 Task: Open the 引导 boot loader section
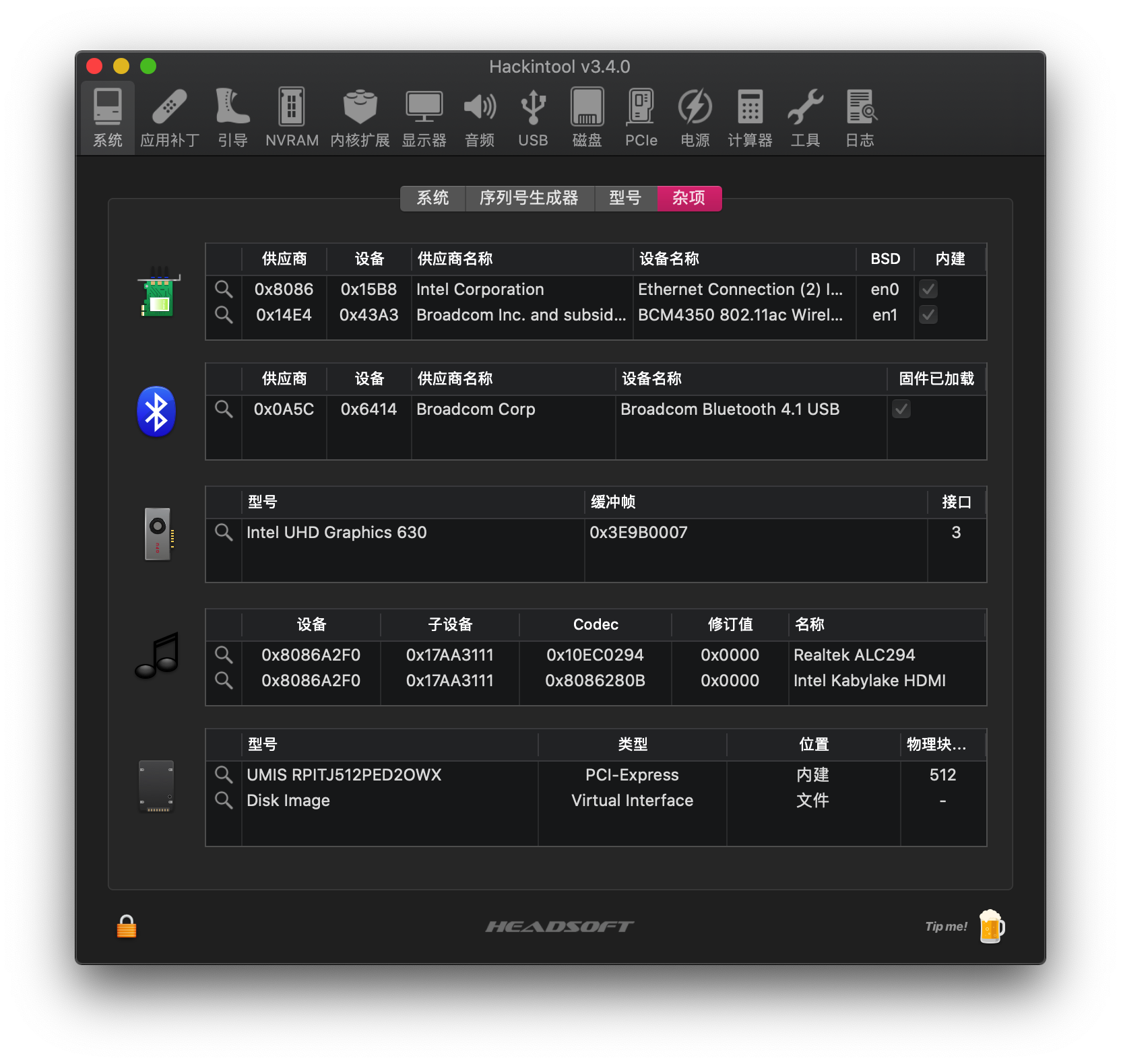pos(233,118)
